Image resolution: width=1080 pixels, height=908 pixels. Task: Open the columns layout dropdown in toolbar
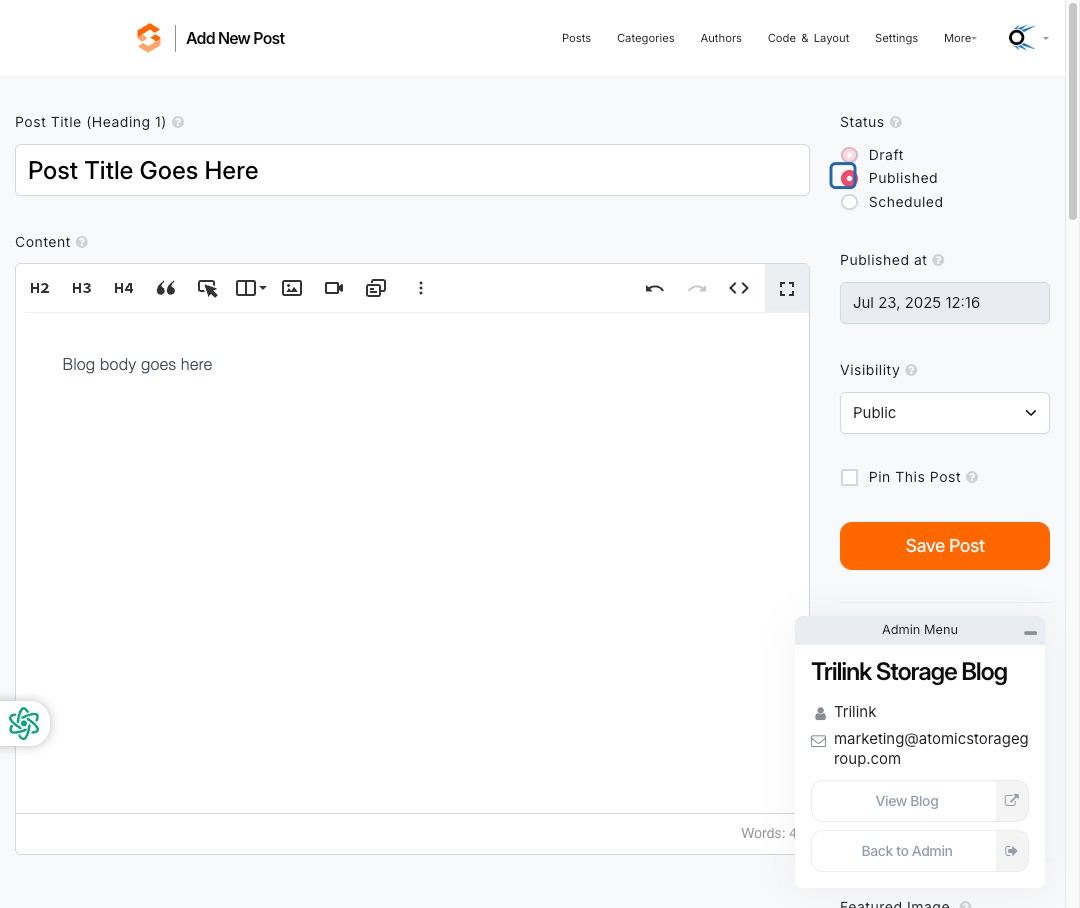point(251,288)
